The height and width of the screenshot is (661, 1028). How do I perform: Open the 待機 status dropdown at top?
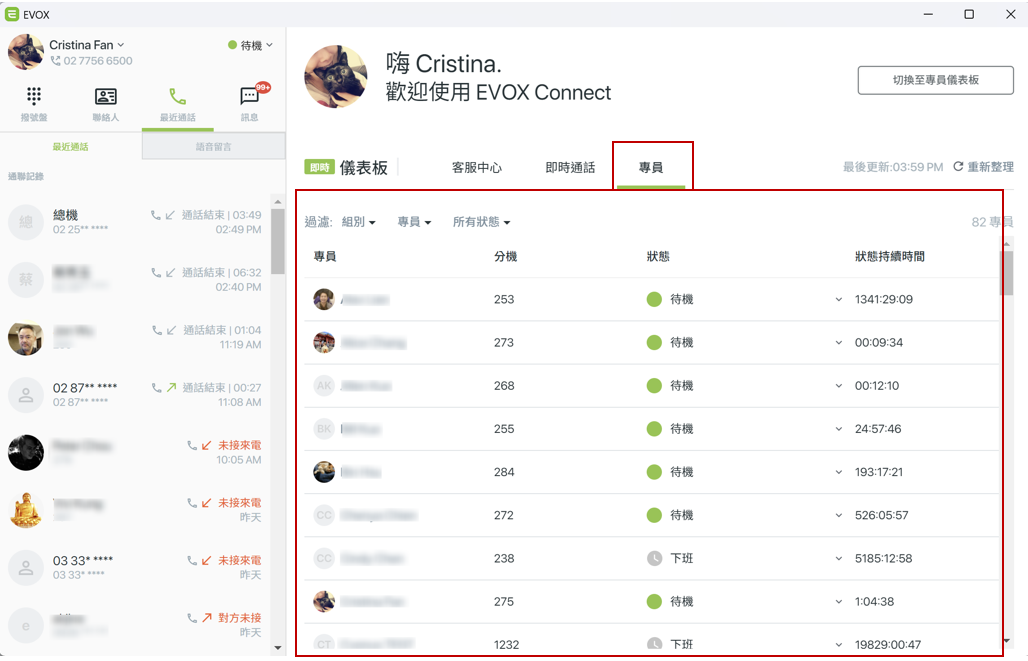click(250, 45)
